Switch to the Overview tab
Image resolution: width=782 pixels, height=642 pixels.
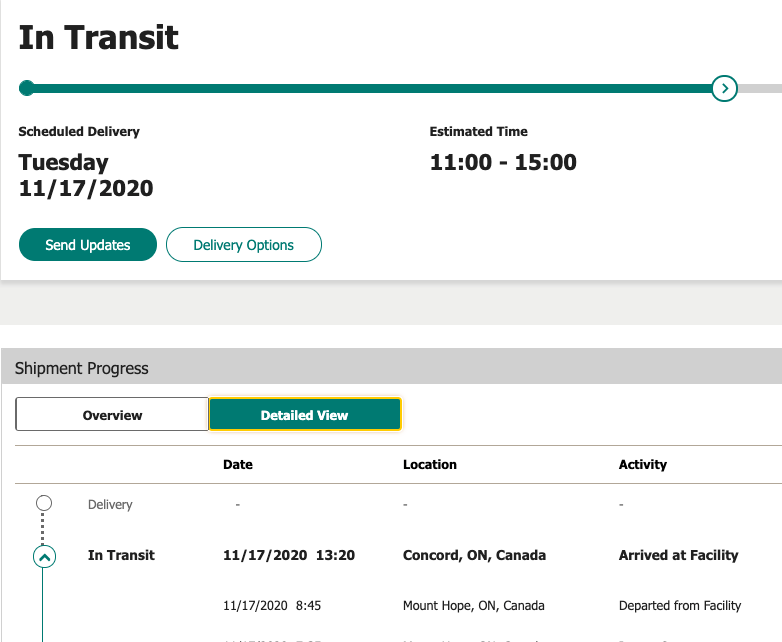pos(112,415)
